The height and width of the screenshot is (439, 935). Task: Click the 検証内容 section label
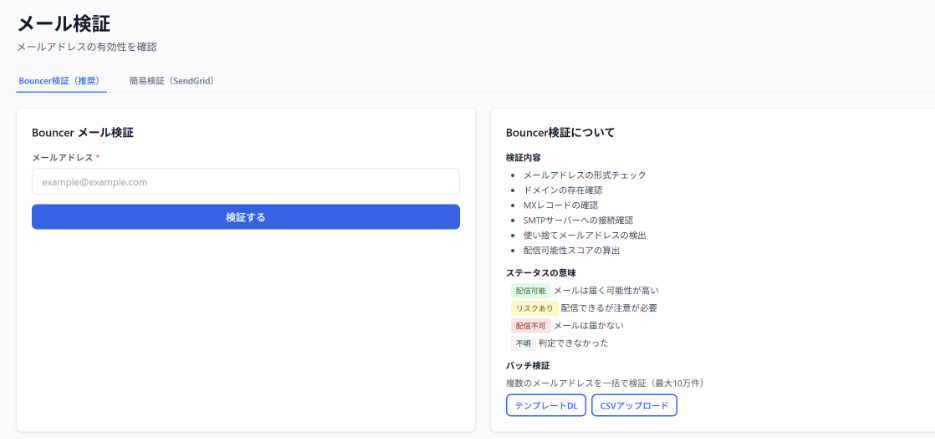[x=523, y=157]
